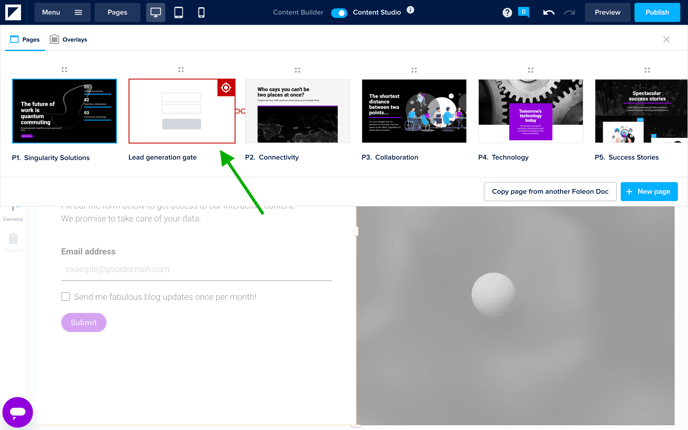Click Copy page from another Foleon Doc
Image resolution: width=688 pixels, height=430 pixels.
coord(549,191)
